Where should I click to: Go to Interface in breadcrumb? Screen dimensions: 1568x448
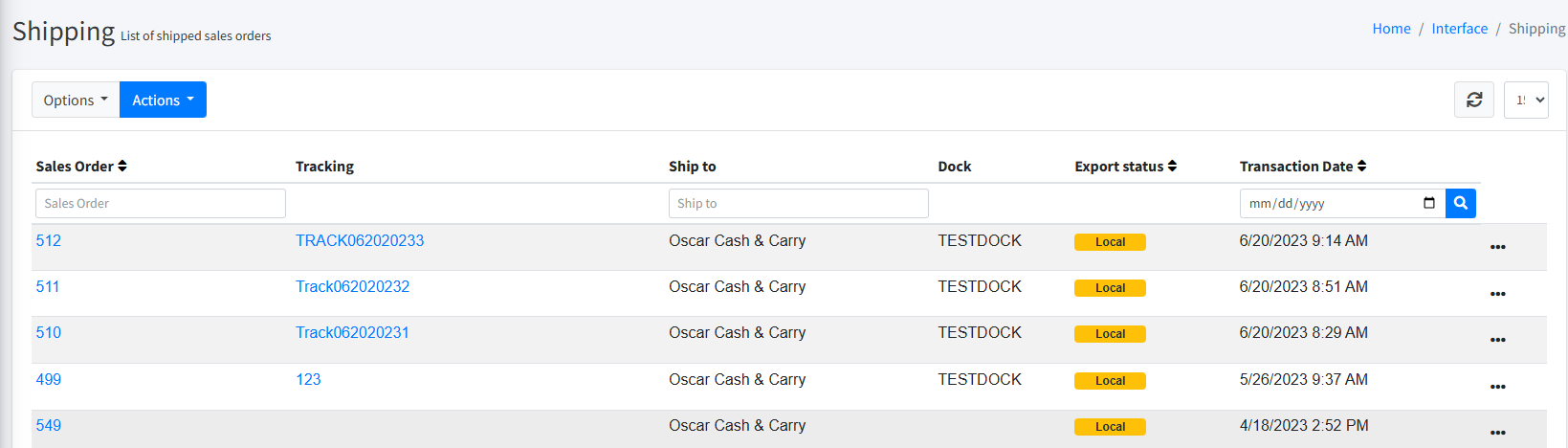tap(1459, 29)
